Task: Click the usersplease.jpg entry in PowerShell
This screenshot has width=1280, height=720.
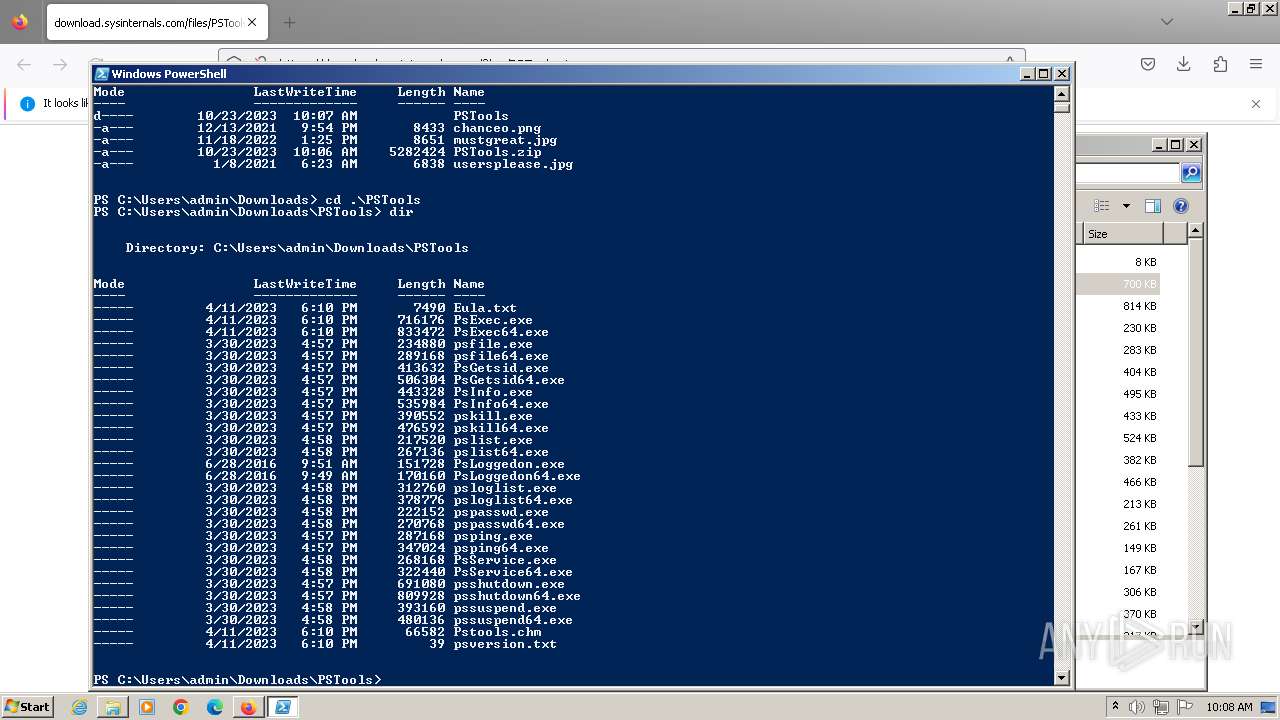Action: pos(513,164)
